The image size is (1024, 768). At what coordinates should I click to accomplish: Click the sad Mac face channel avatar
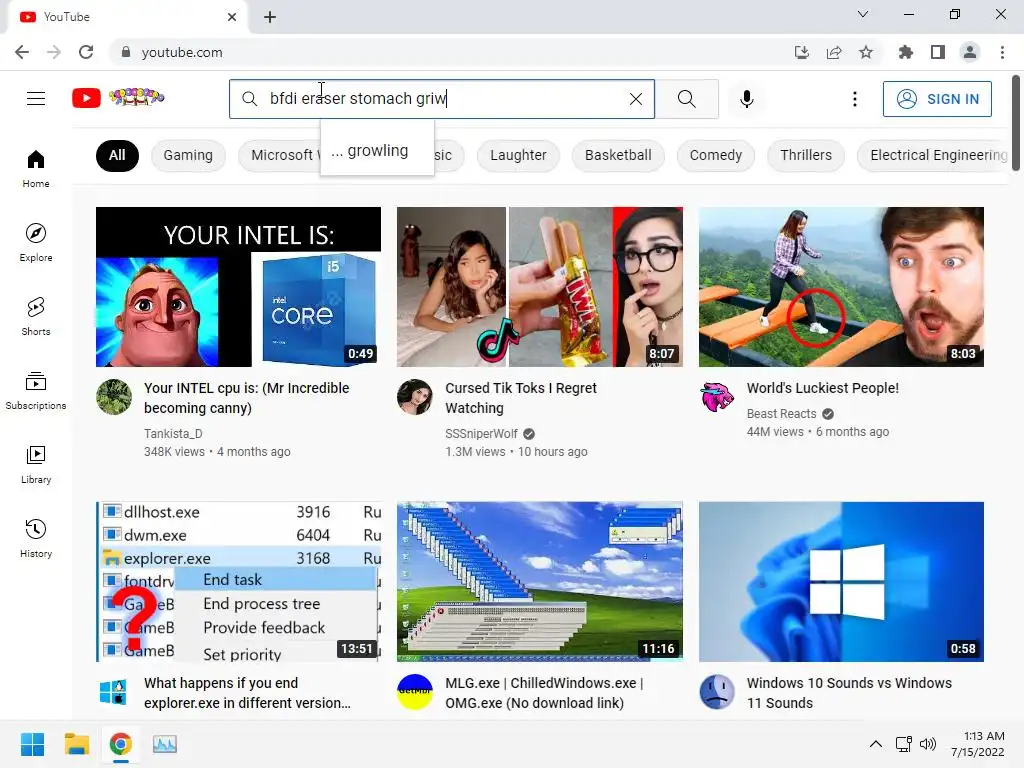(716, 692)
